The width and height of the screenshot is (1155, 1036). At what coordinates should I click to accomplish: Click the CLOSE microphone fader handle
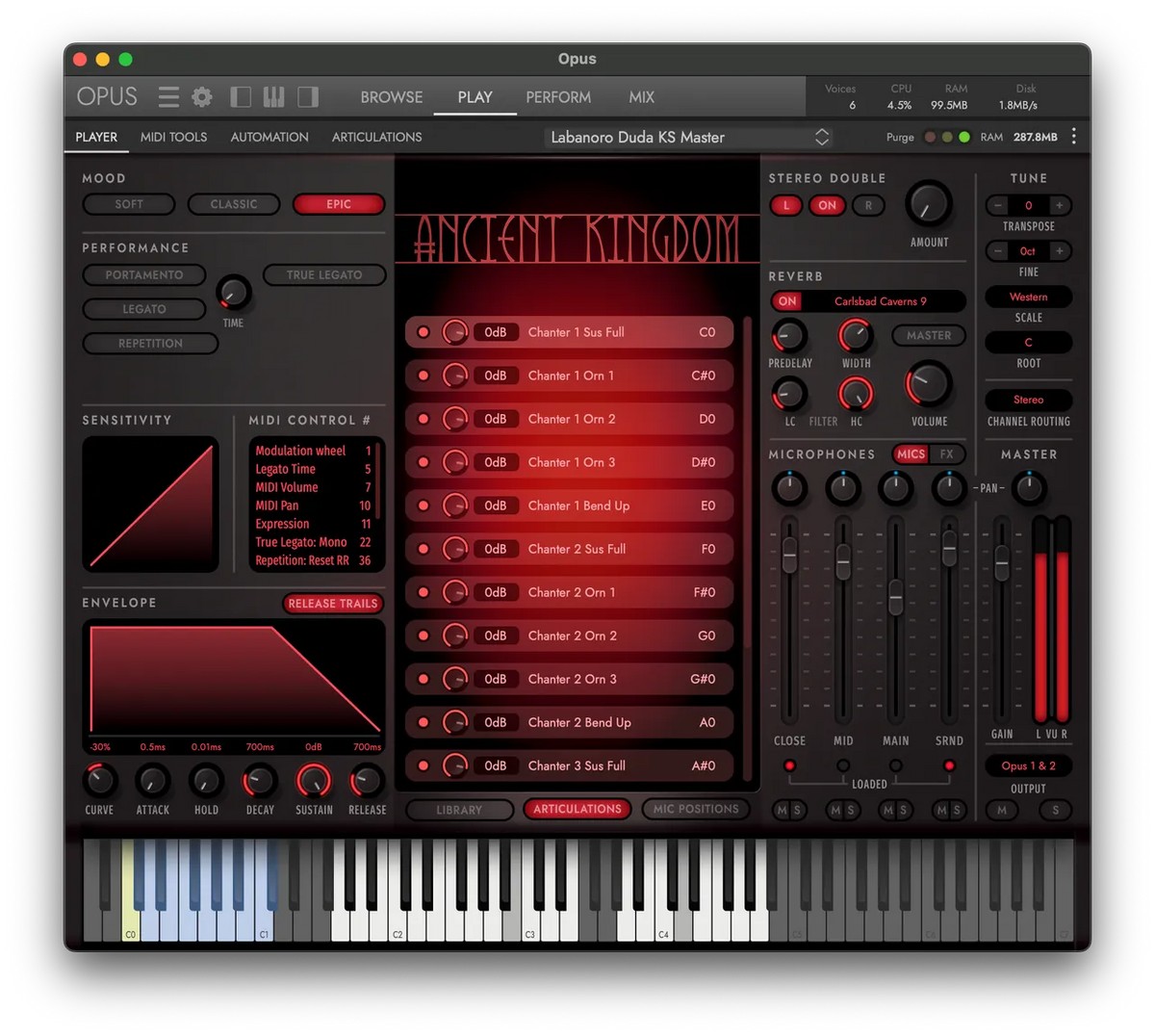click(789, 555)
